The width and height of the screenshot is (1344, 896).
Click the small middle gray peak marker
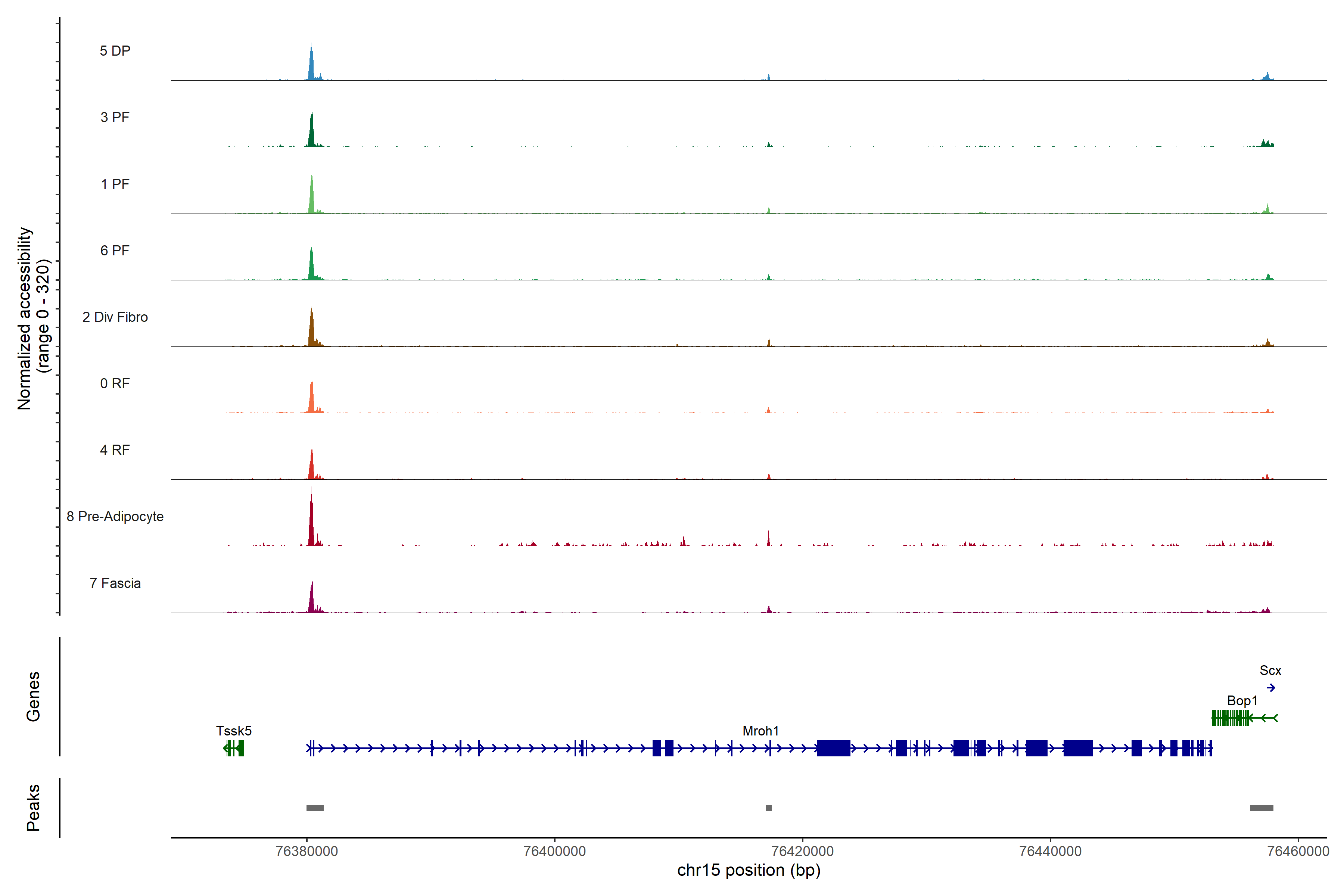(x=769, y=808)
